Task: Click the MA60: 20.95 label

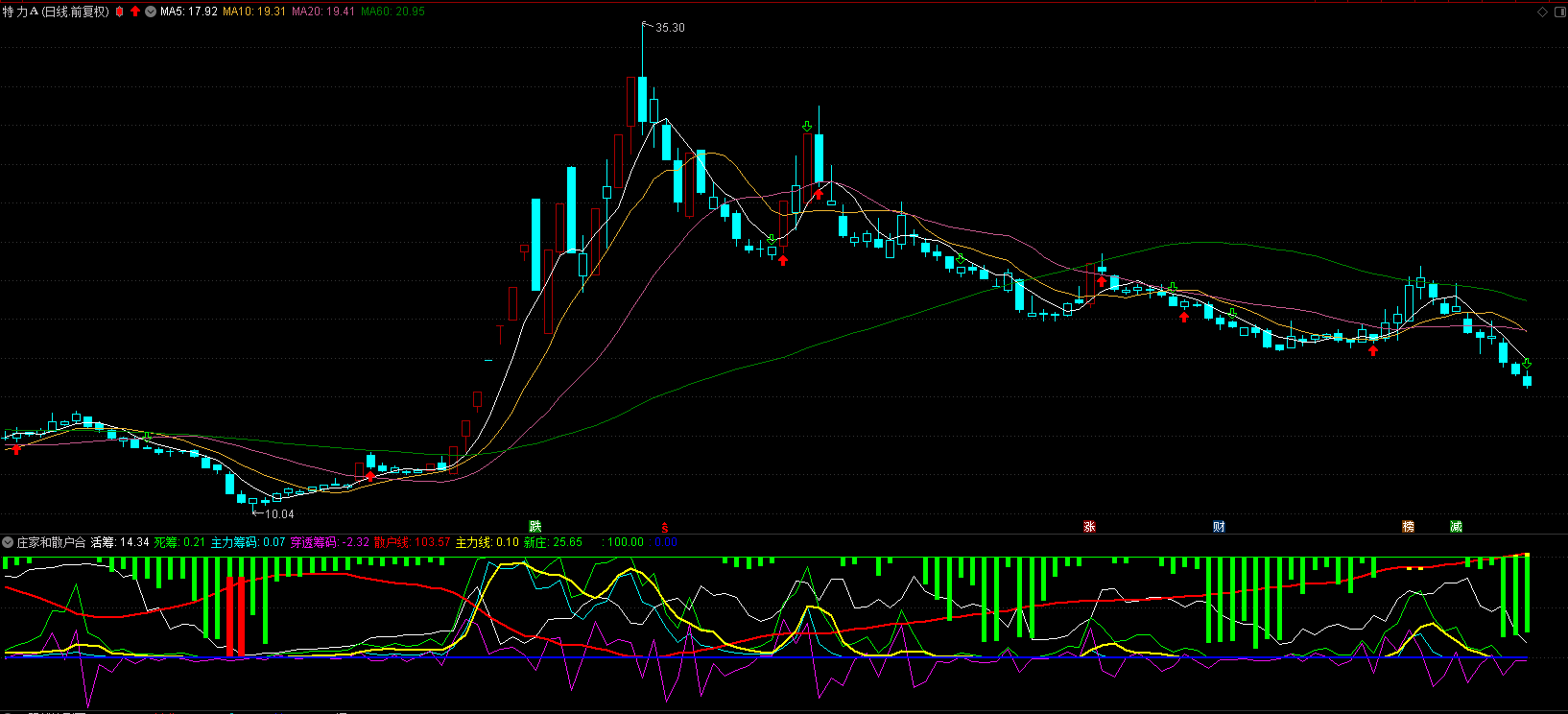Action: pos(392,12)
